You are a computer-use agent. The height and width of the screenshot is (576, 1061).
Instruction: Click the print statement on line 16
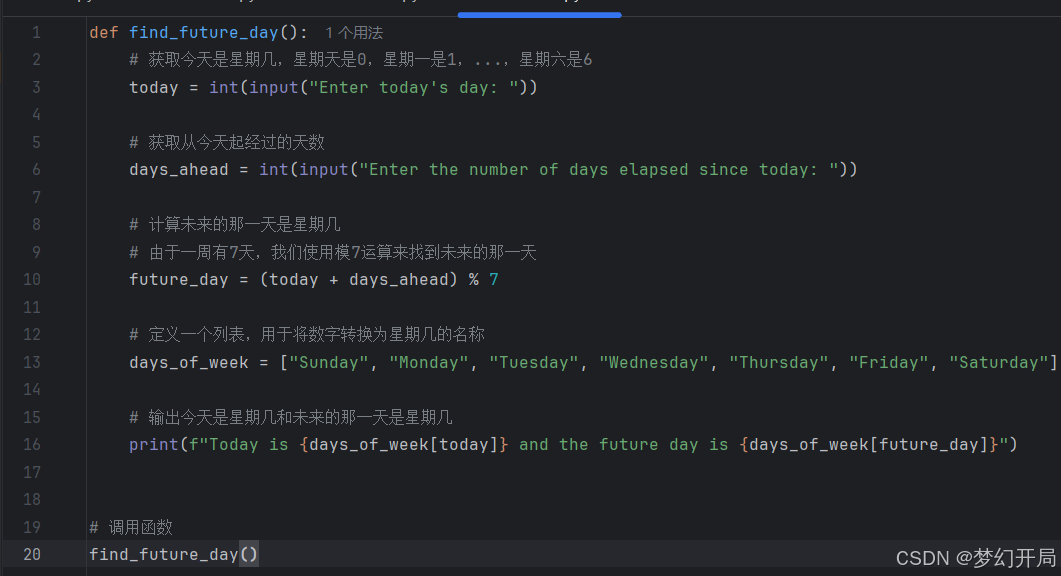click(152, 444)
